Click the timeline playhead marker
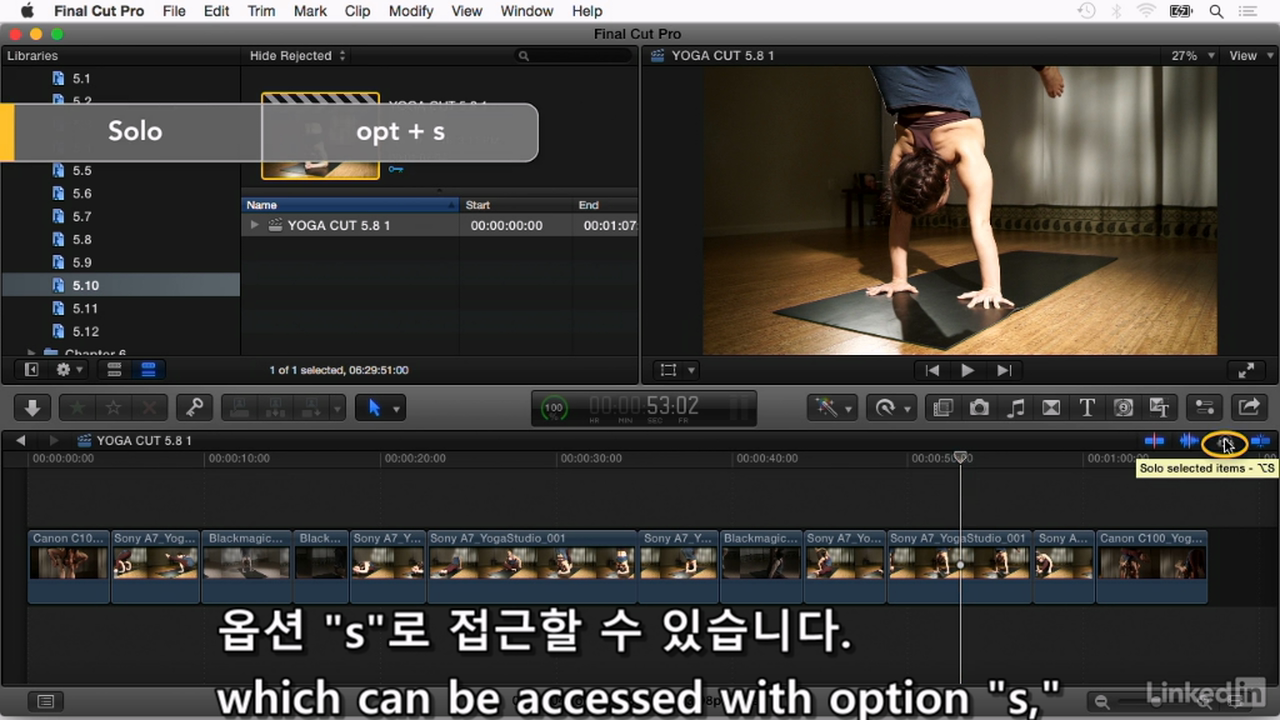This screenshot has width=1280, height=720. pyautogui.click(x=960, y=457)
